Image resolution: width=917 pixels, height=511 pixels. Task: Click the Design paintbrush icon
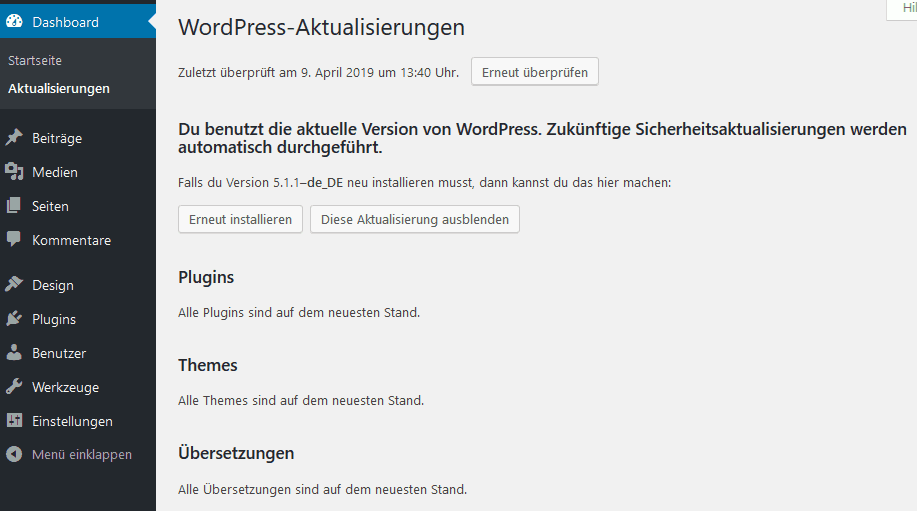tap(14, 285)
